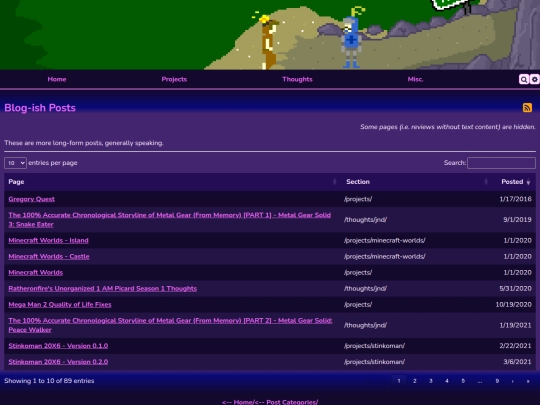Focus the table Search field
Viewport: 540px width, 405px height.
501,163
